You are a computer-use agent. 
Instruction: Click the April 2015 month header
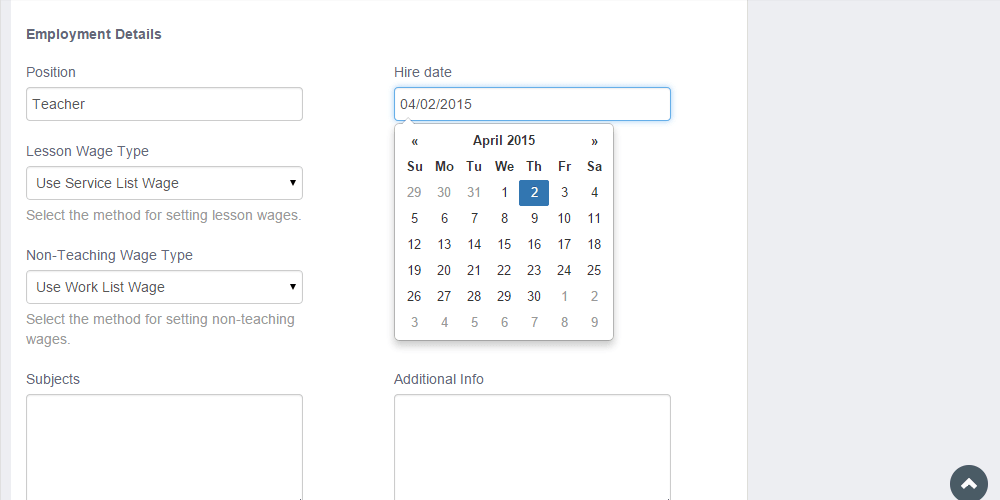tap(504, 141)
